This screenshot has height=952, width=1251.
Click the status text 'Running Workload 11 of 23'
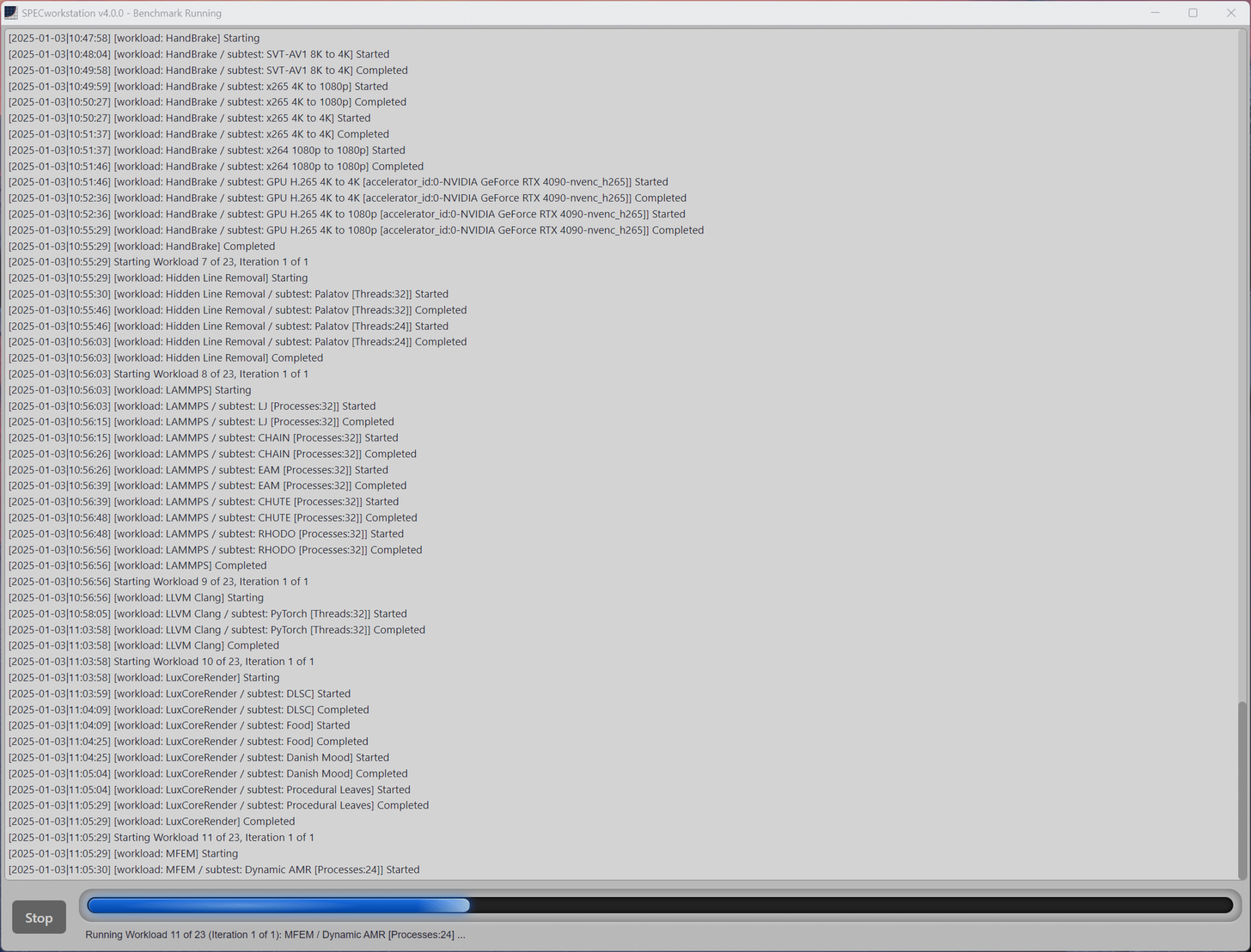275,935
